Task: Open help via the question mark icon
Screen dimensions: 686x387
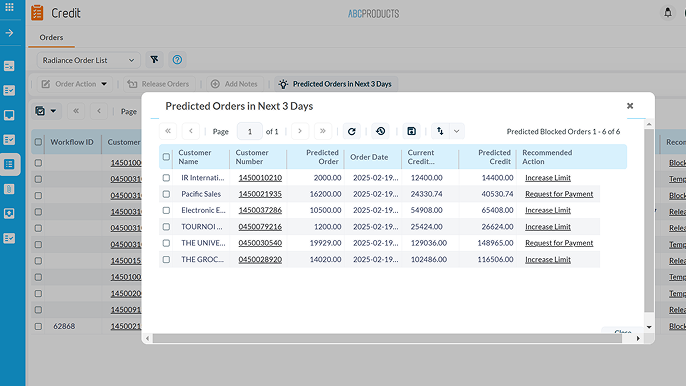Action: 177,60
